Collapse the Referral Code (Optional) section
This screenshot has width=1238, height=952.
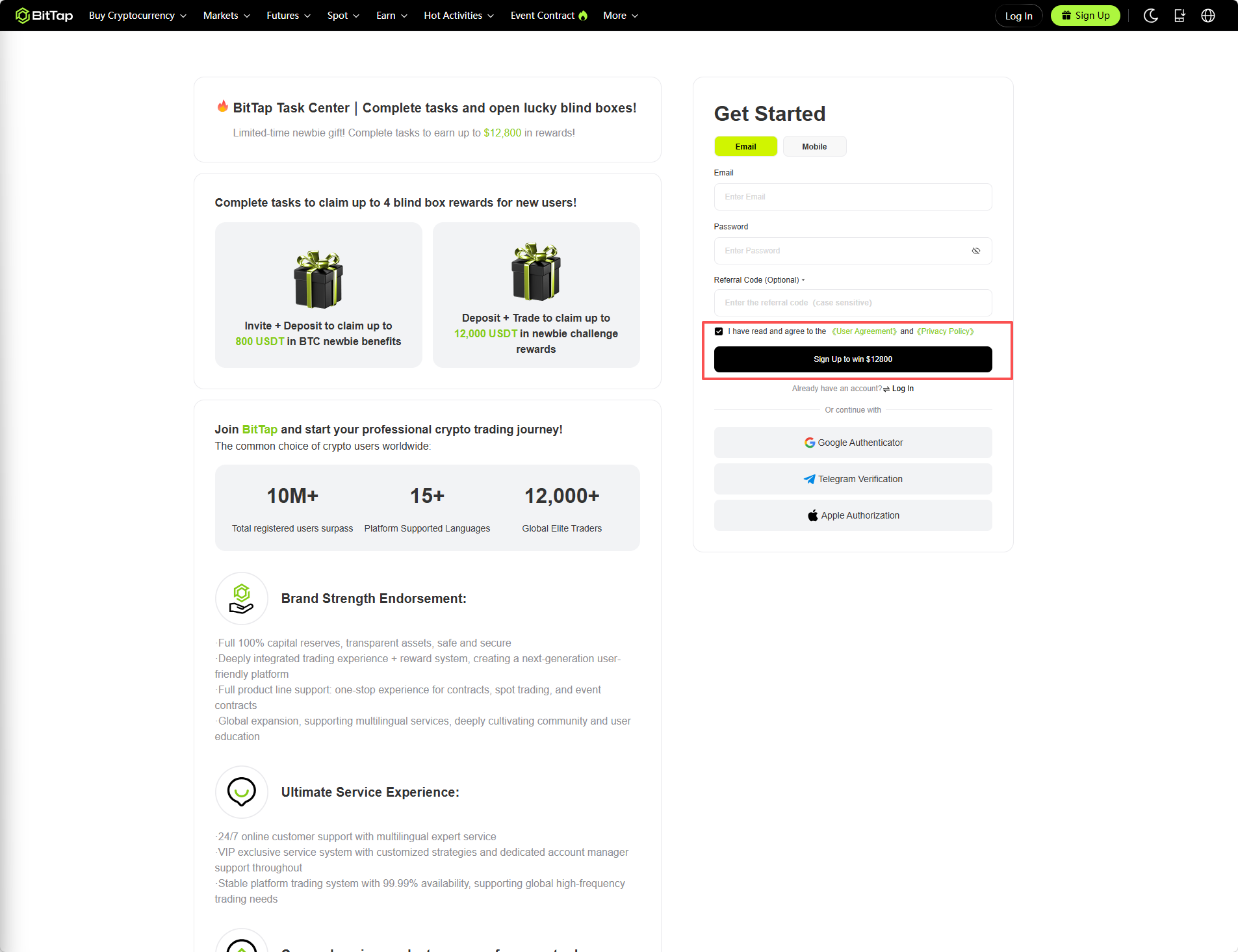coord(759,280)
